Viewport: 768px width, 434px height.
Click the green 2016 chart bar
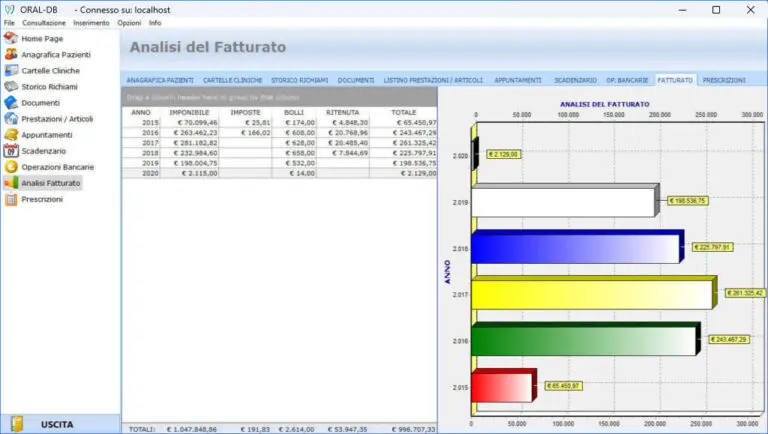pyautogui.click(x=585, y=340)
